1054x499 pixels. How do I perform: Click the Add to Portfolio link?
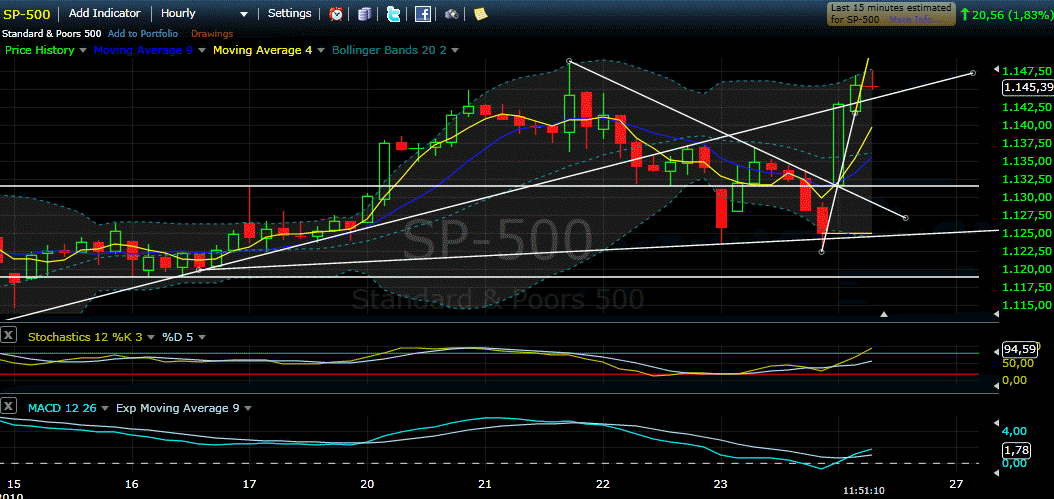tap(143, 34)
